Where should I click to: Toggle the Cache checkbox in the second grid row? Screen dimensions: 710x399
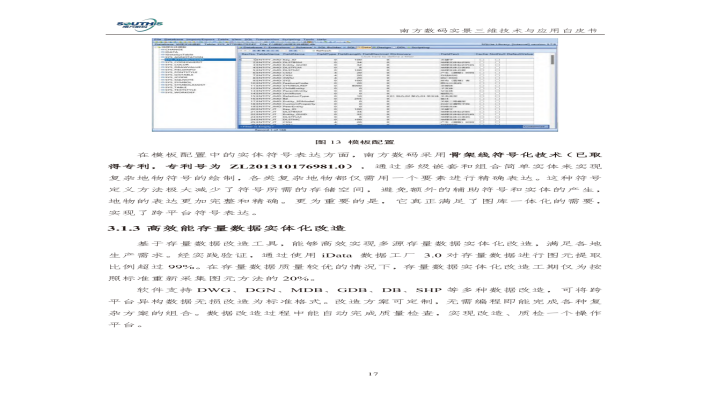[x=482, y=62]
